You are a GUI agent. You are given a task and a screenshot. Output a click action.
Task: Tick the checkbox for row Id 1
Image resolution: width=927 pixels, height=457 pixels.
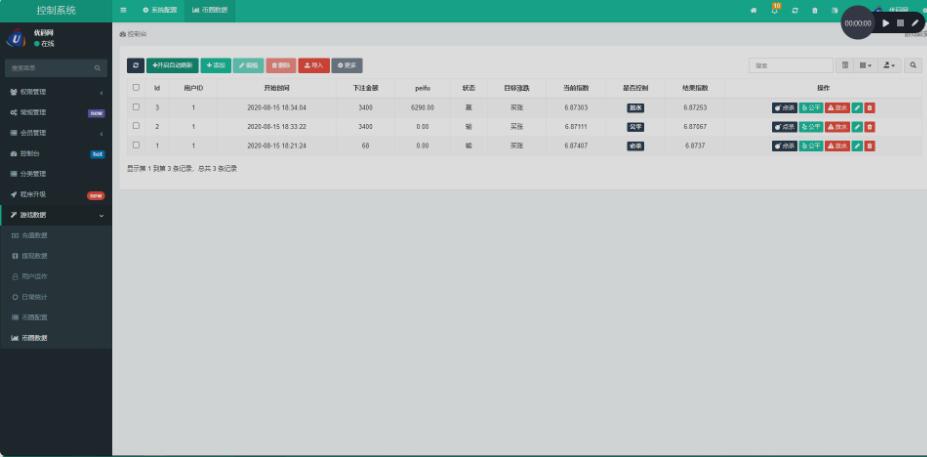[136, 145]
